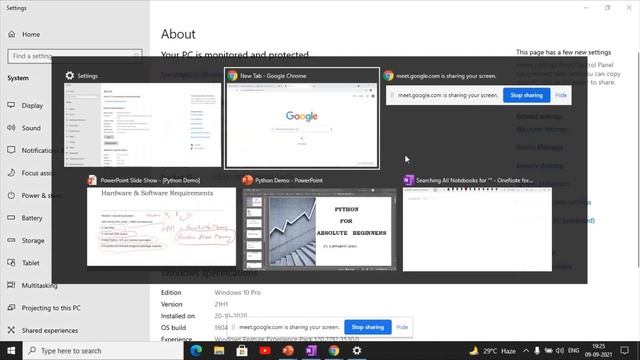Open File Explorer from the taskbar
The width and height of the screenshot is (640, 360).
219,351
